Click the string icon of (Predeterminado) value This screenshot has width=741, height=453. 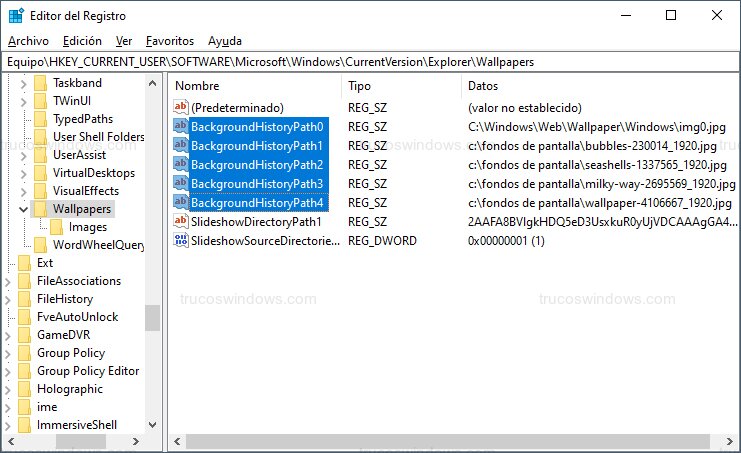pos(181,107)
